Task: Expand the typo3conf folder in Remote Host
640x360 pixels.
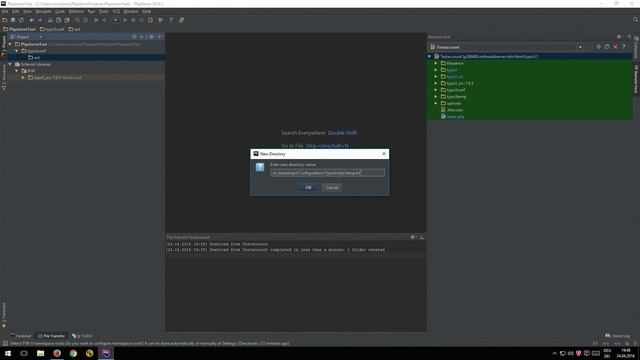Action: tap(436, 90)
